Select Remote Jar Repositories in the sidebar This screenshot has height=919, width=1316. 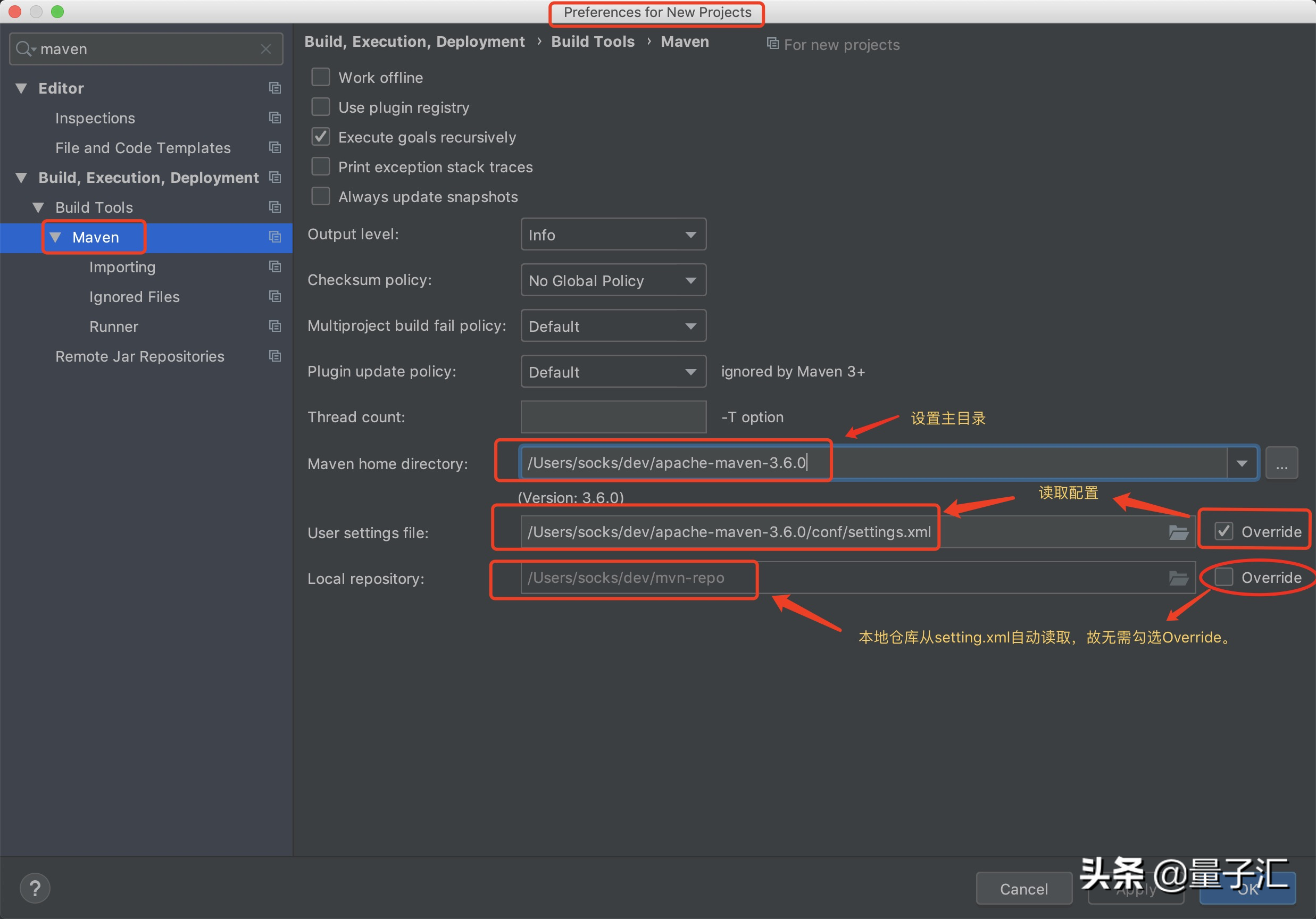139,356
